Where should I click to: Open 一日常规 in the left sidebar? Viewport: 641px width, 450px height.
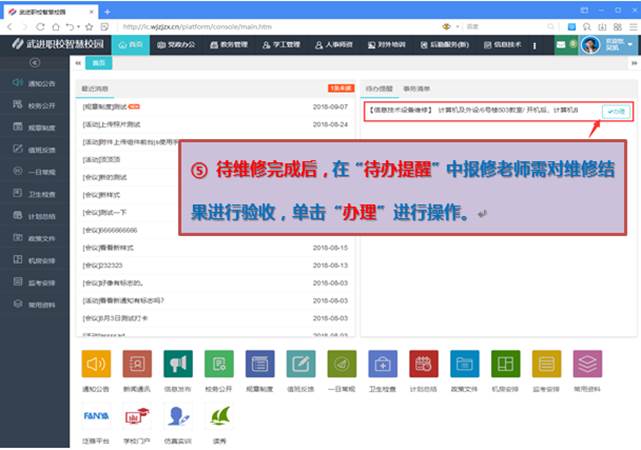pos(34,172)
